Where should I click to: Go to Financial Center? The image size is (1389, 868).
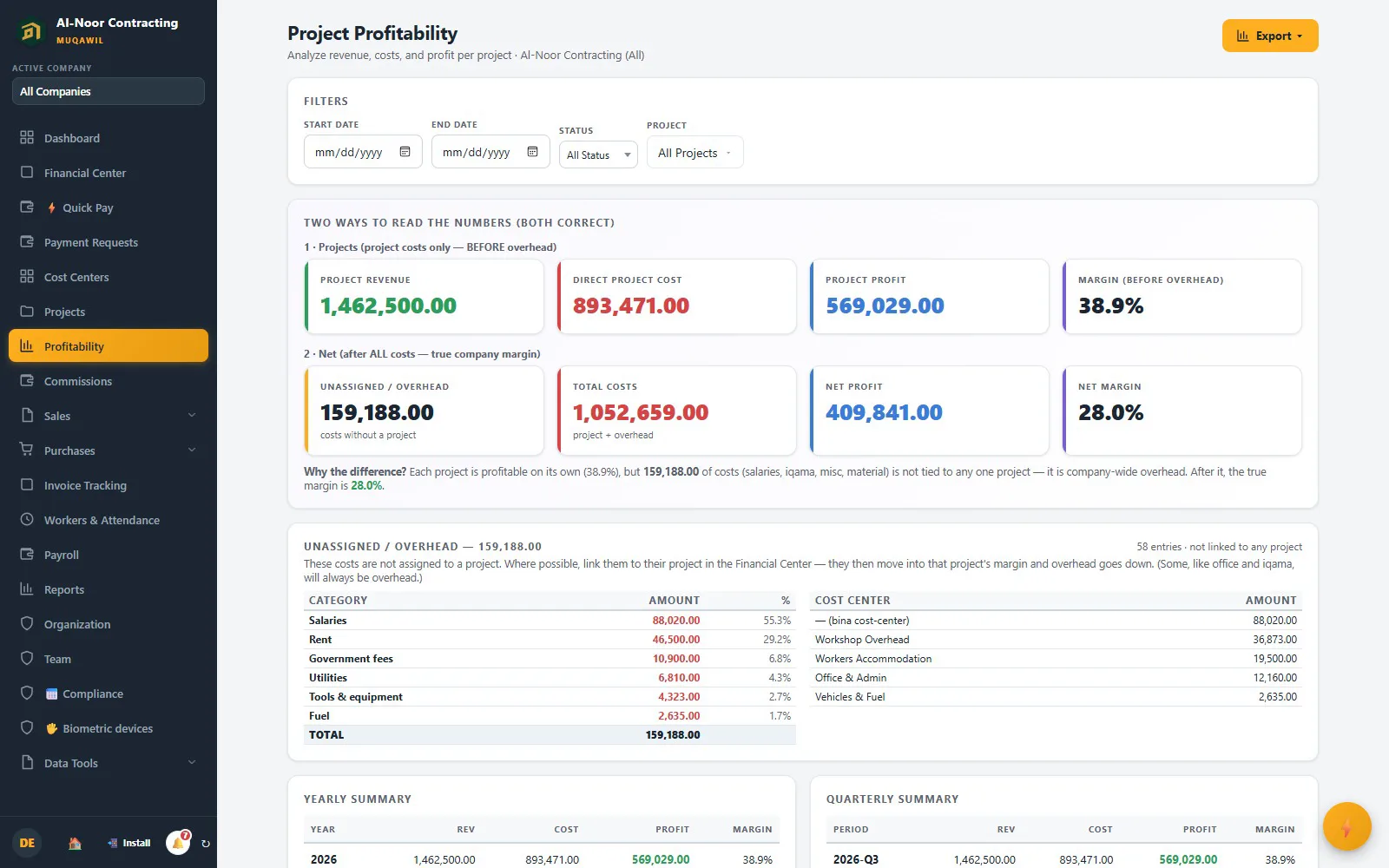pyautogui.click(x=109, y=173)
